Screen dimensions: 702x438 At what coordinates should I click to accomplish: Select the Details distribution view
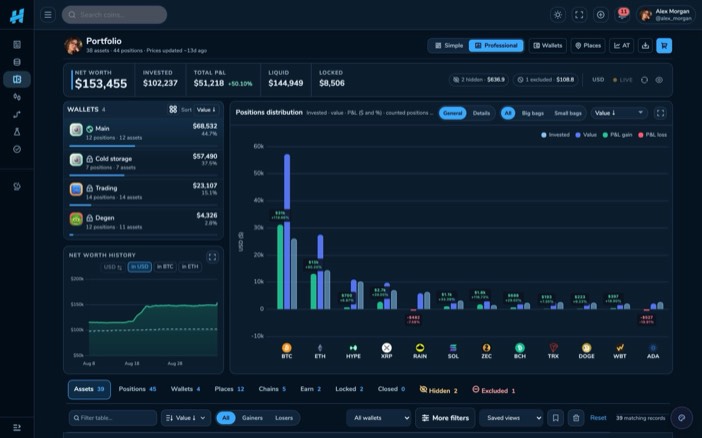[x=481, y=113]
